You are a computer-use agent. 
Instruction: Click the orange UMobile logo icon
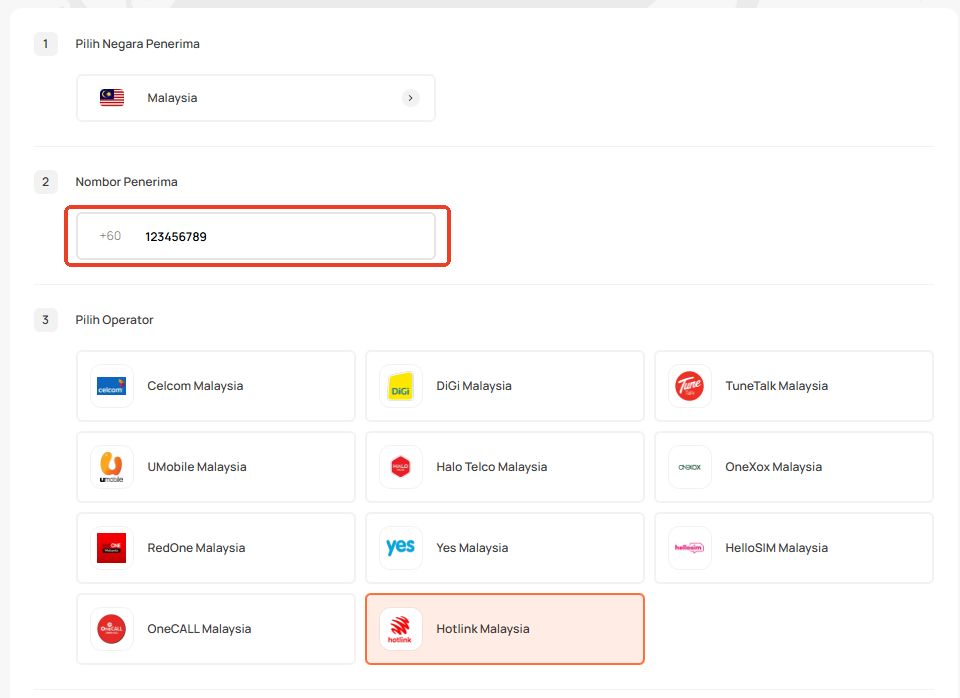click(111, 467)
